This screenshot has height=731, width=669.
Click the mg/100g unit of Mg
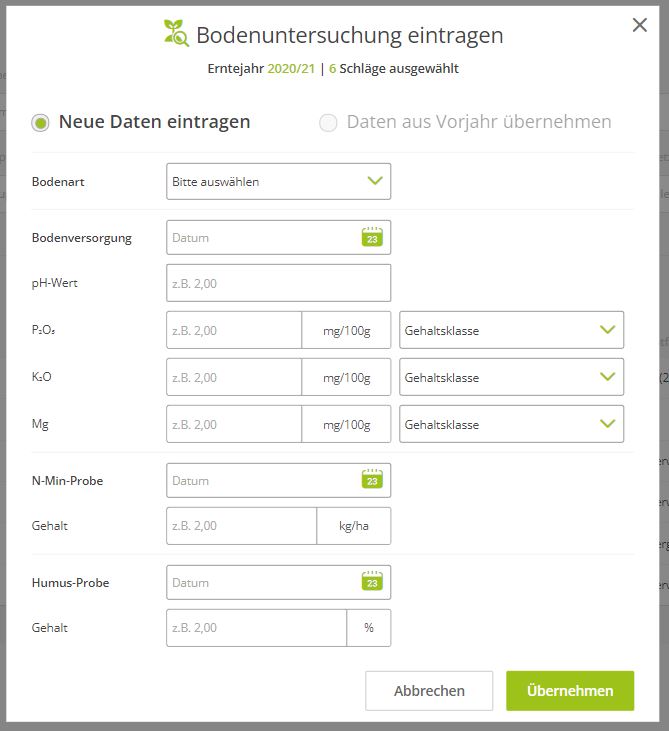346,425
